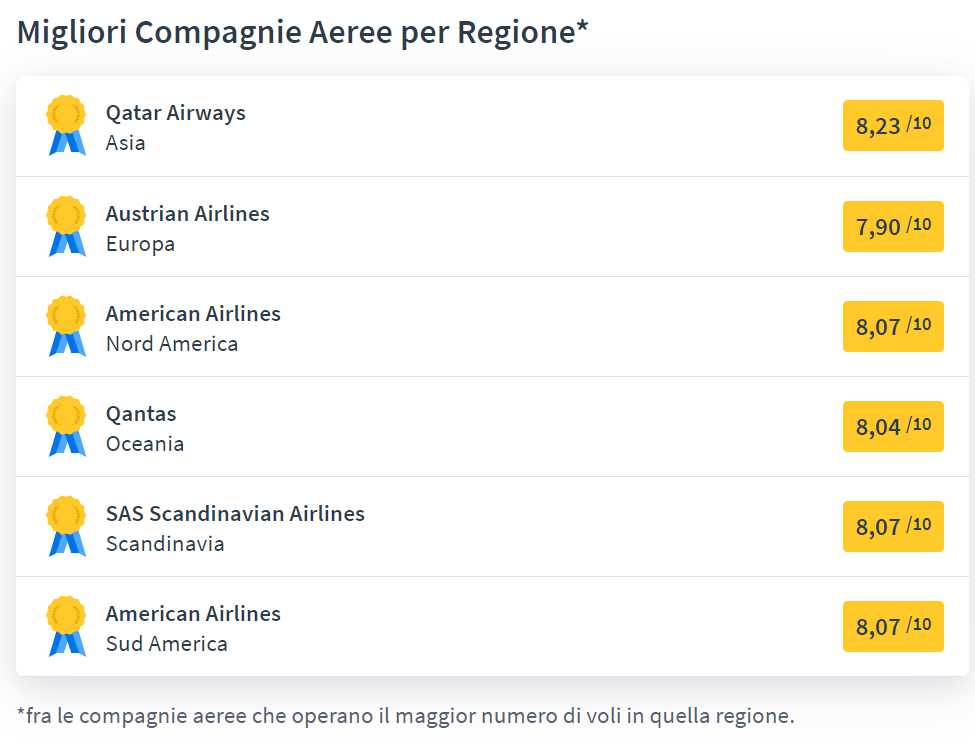
Task: Open the Austrian Airlines airline name
Action: 187,213
